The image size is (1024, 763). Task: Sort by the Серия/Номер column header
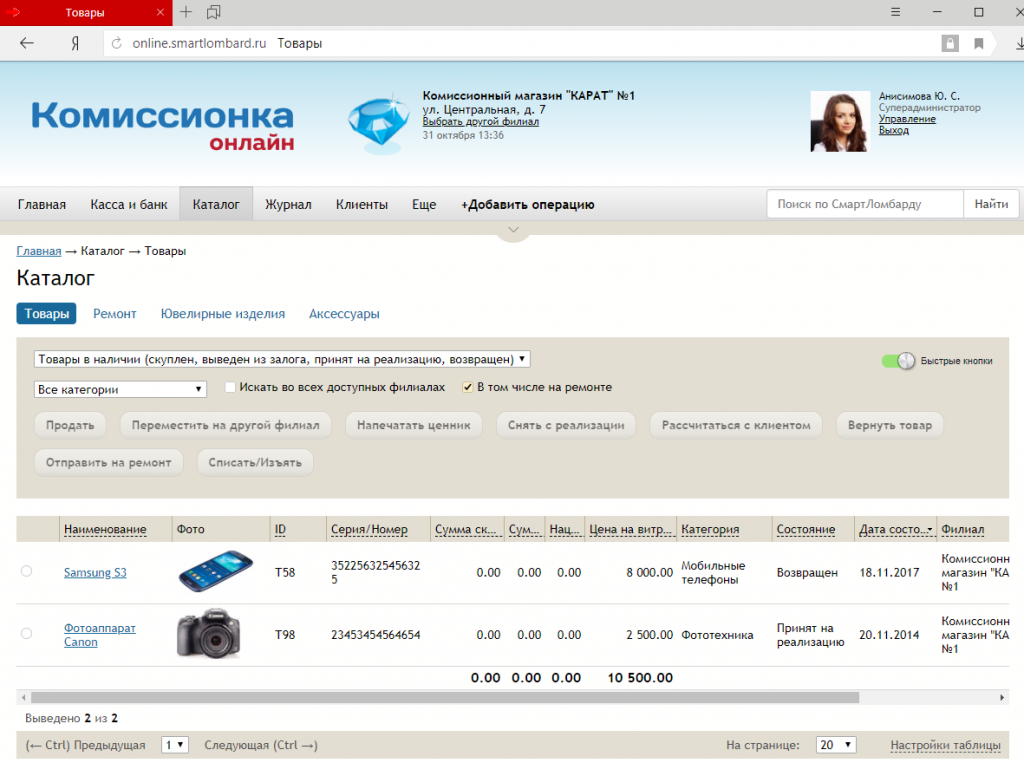369,529
